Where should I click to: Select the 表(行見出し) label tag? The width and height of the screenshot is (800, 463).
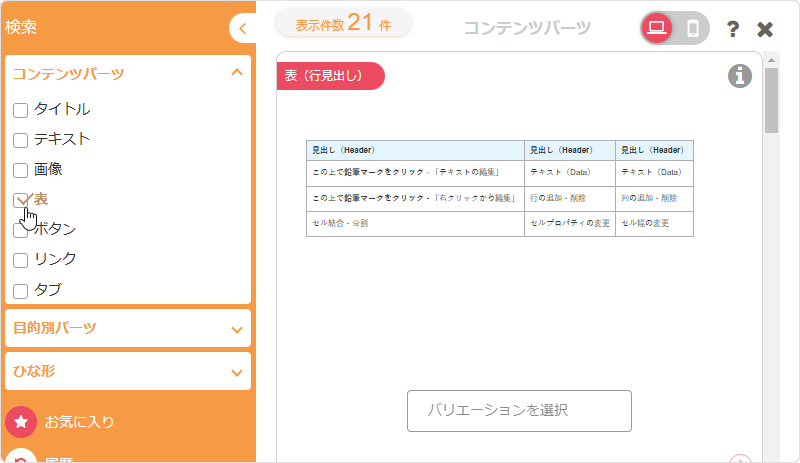tap(330, 76)
